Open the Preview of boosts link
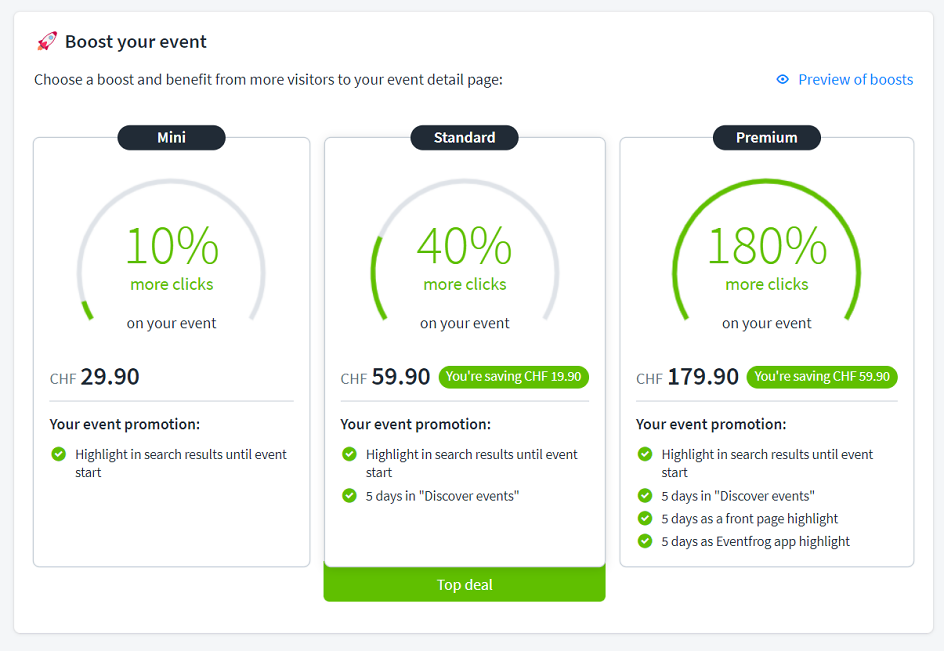 tap(855, 80)
